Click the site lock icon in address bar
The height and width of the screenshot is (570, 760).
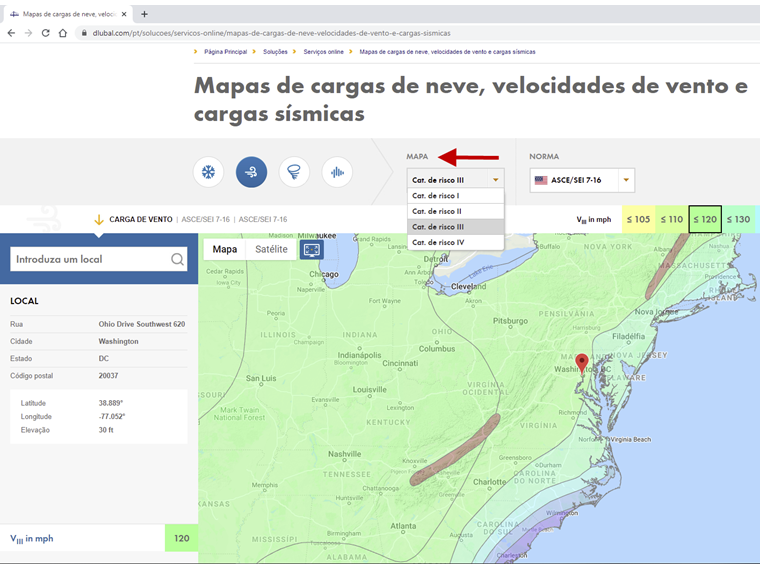(84, 33)
